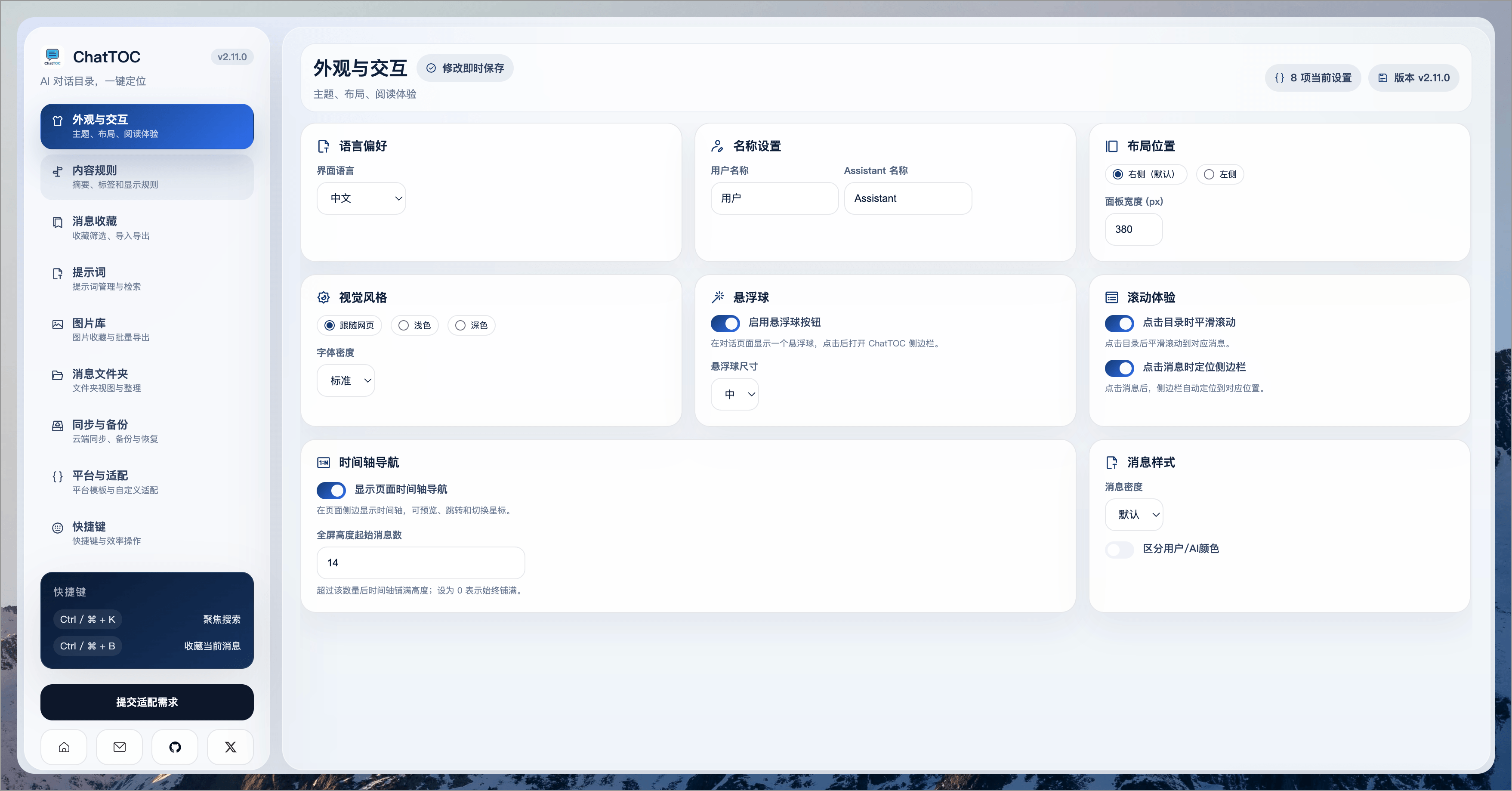The image size is (1512, 791).
Task: Toggle 显示页面时间轴导航 switch
Action: (x=332, y=490)
